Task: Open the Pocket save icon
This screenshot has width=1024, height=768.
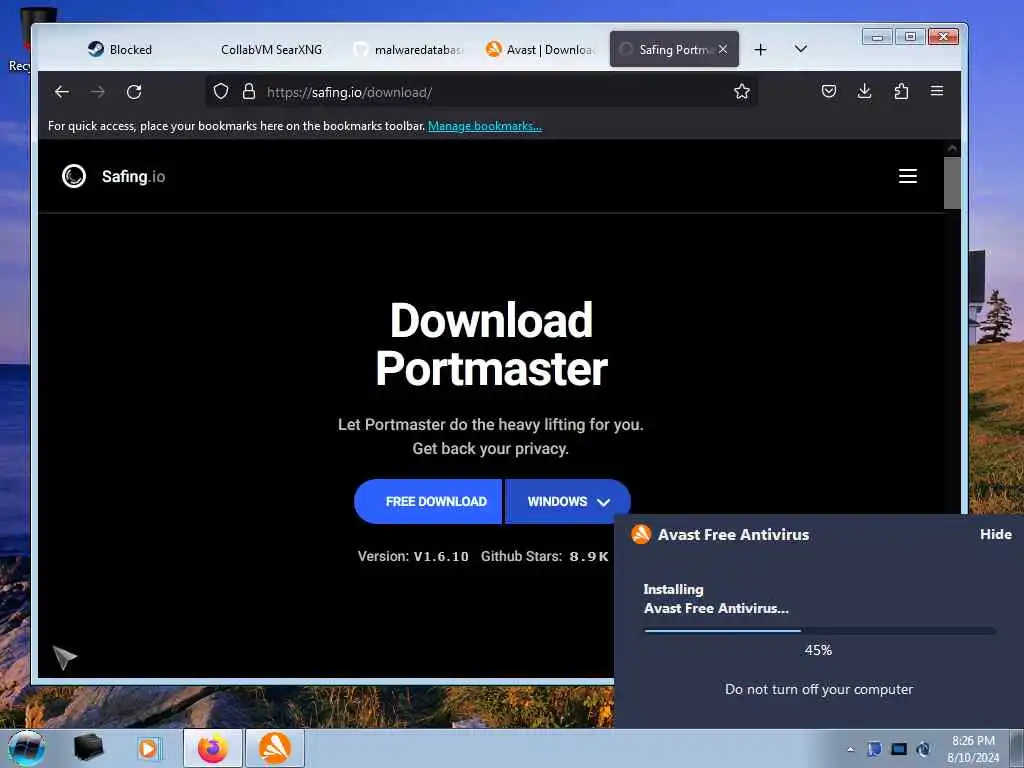Action: coord(829,91)
